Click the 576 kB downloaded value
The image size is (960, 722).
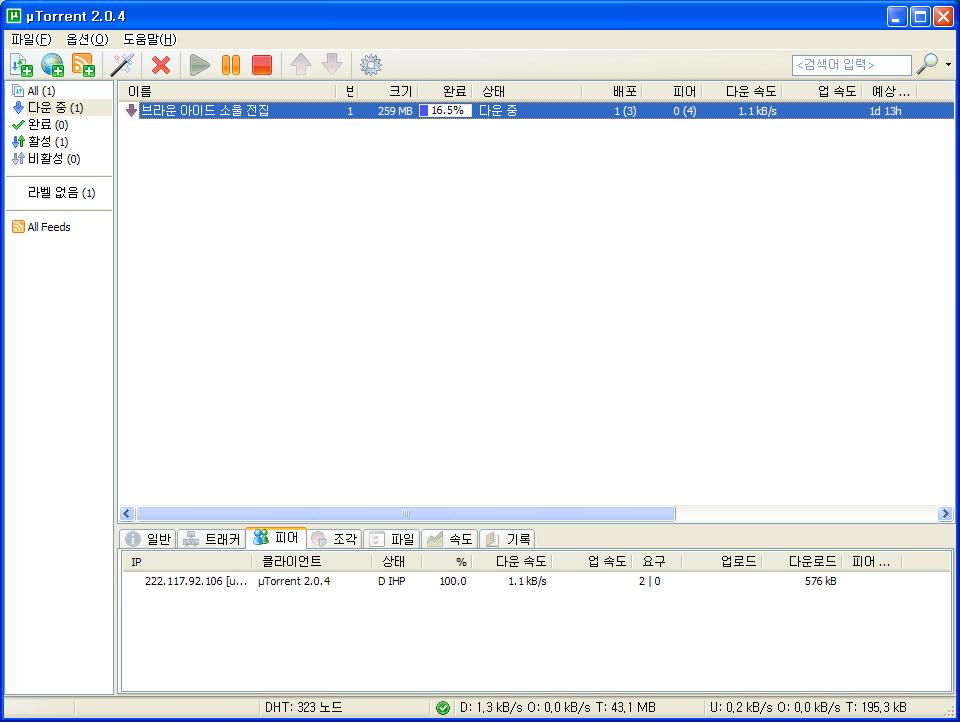click(820, 581)
